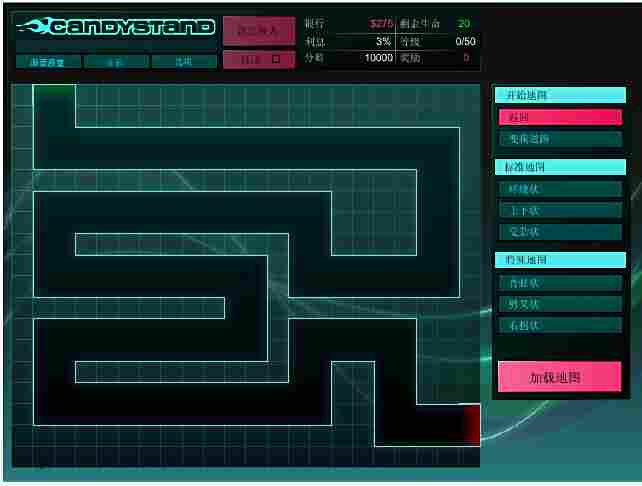Choose the 上下状 map option
The width and height of the screenshot is (642, 486).
click(x=560, y=211)
